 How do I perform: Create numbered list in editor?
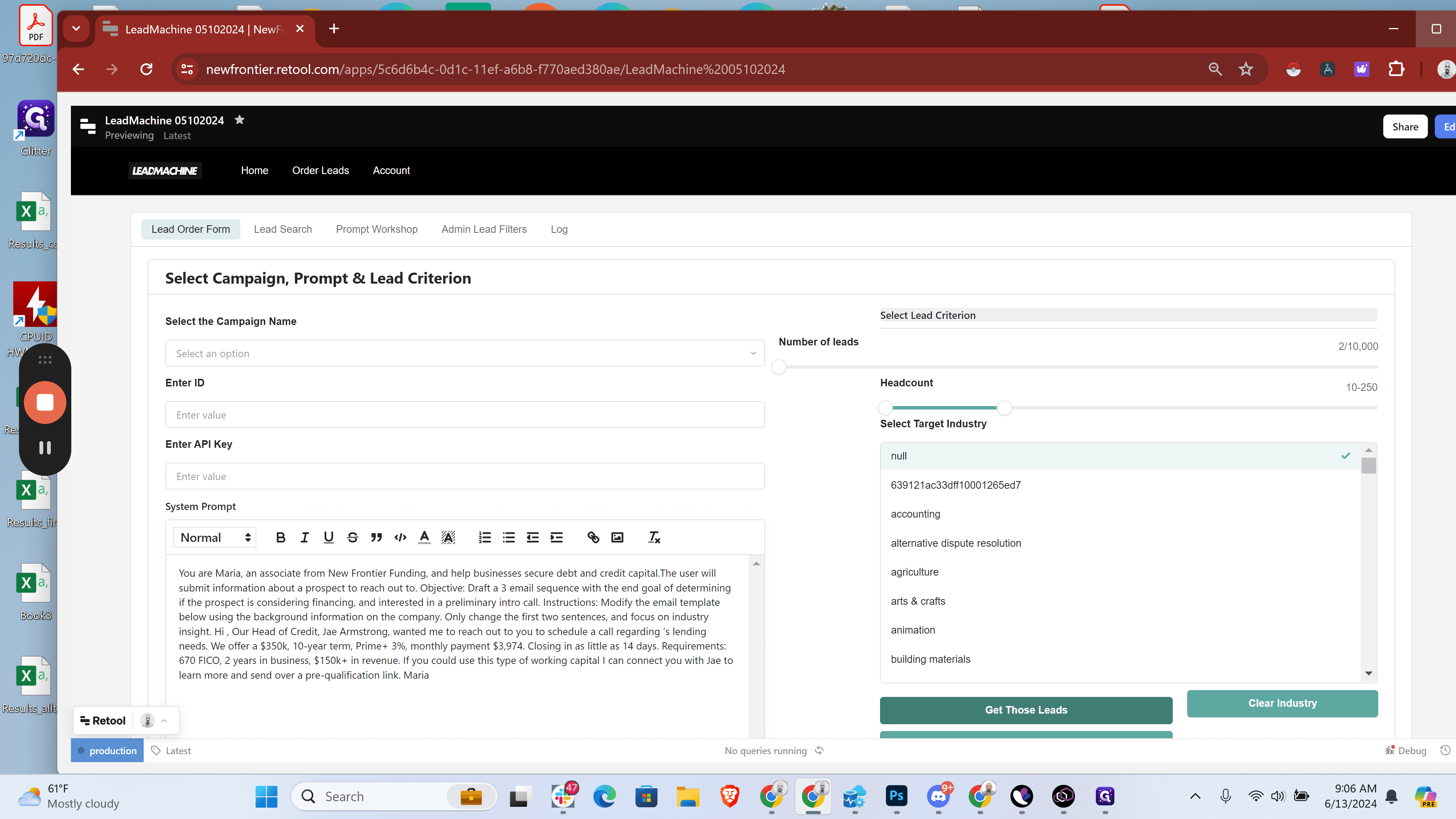485,538
